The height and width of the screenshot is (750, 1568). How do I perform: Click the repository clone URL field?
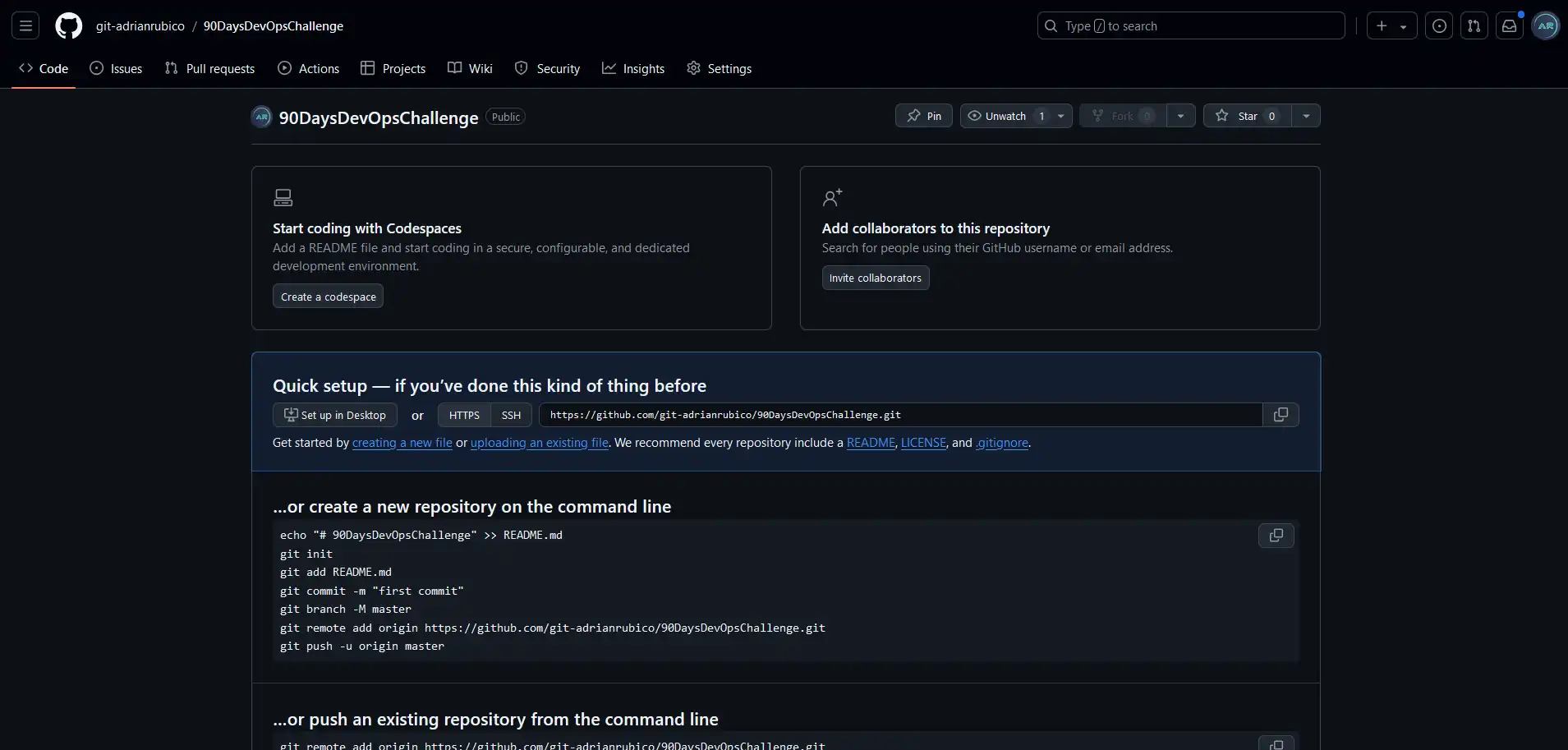tap(900, 415)
